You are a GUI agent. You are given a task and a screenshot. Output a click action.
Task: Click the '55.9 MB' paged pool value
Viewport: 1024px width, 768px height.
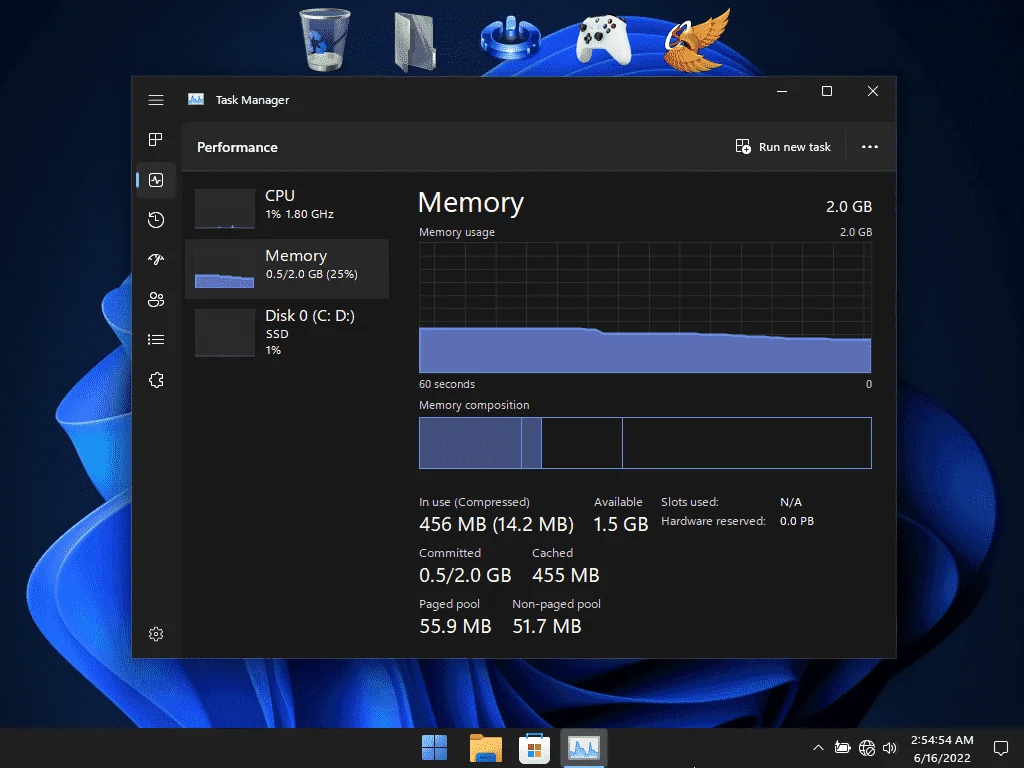pyautogui.click(x=455, y=626)
